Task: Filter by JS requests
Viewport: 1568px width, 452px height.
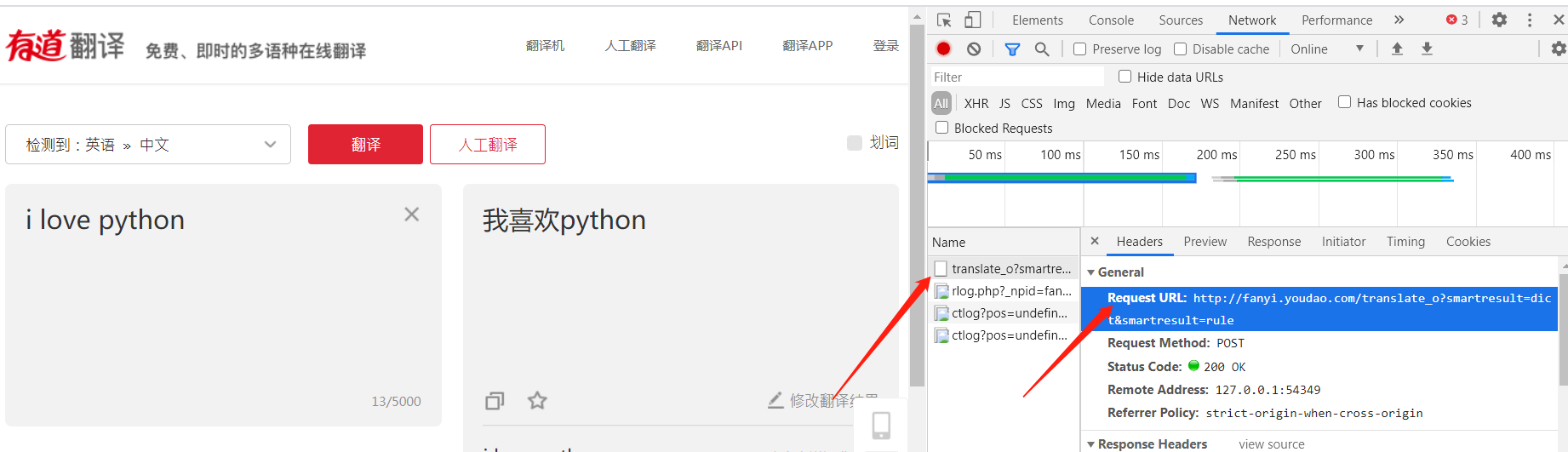Action: click(x=1004, y=103)
